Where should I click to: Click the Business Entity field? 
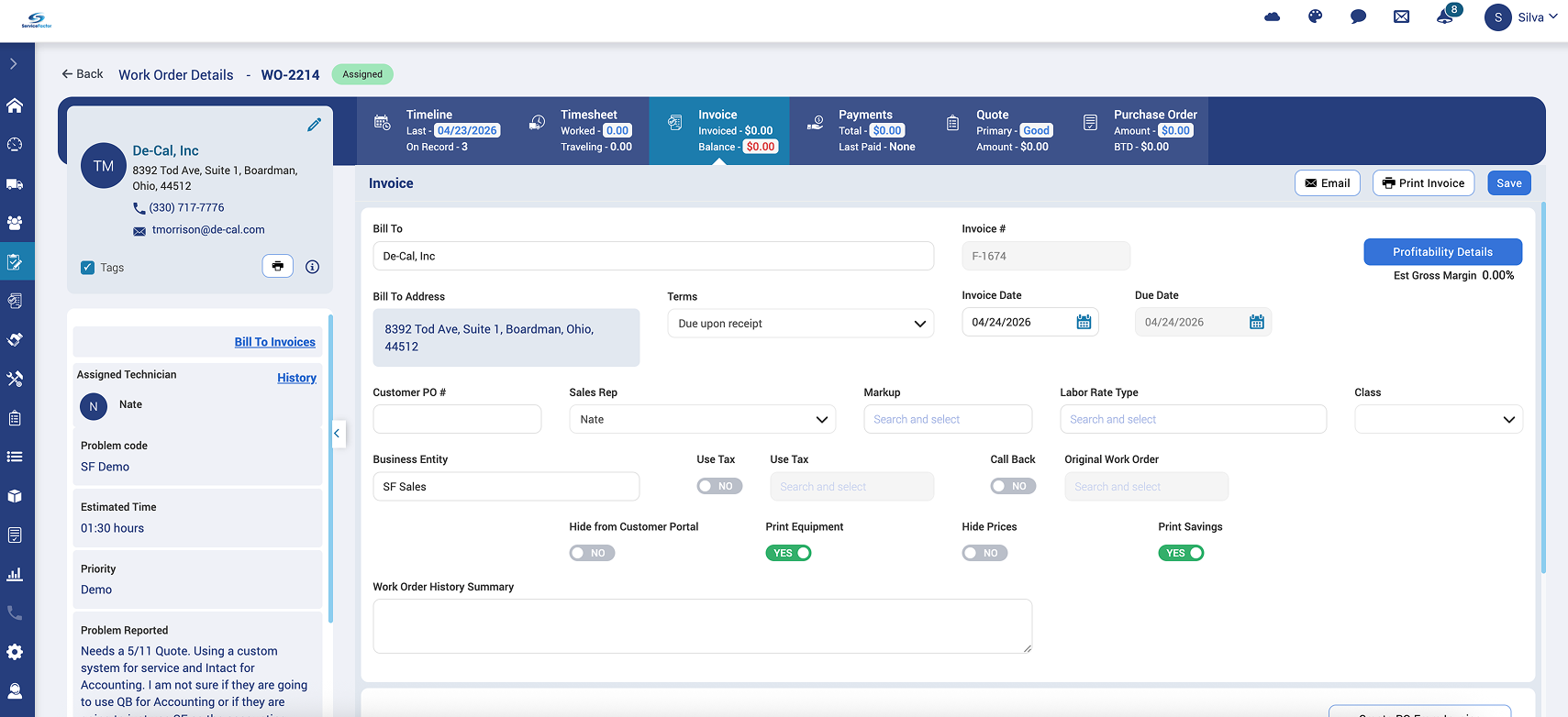pyautogui.click(x=506, y=486)
